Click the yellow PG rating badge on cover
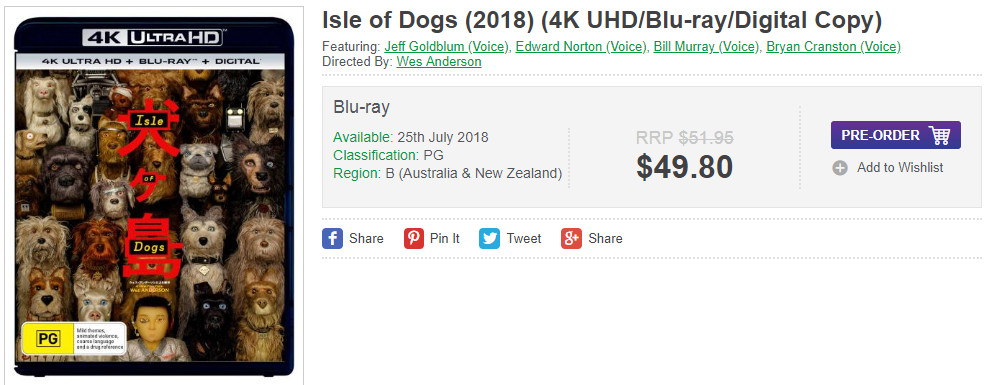 click(48, 339)
